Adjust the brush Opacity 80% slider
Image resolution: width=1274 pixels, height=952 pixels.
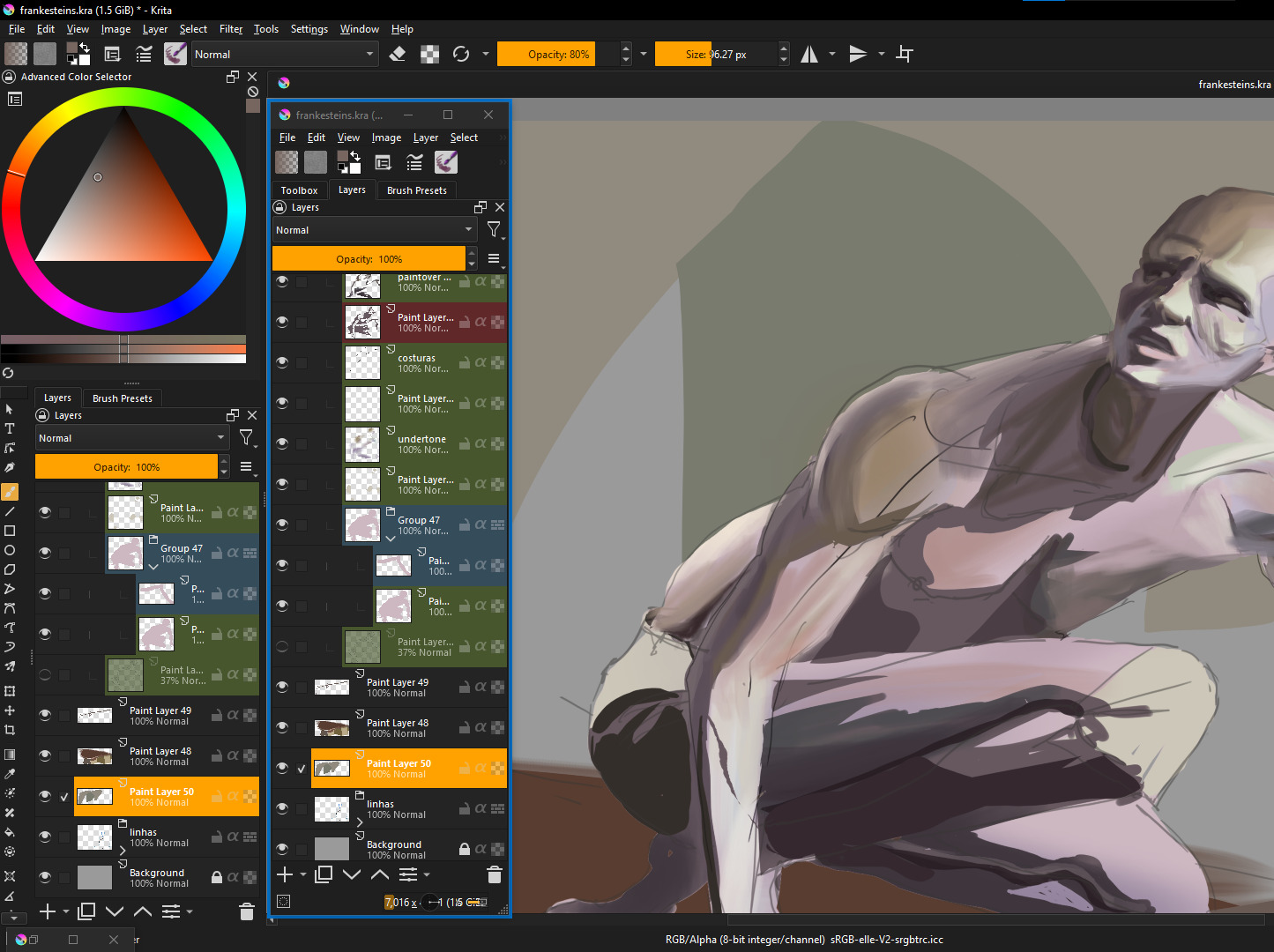[558, 54]
